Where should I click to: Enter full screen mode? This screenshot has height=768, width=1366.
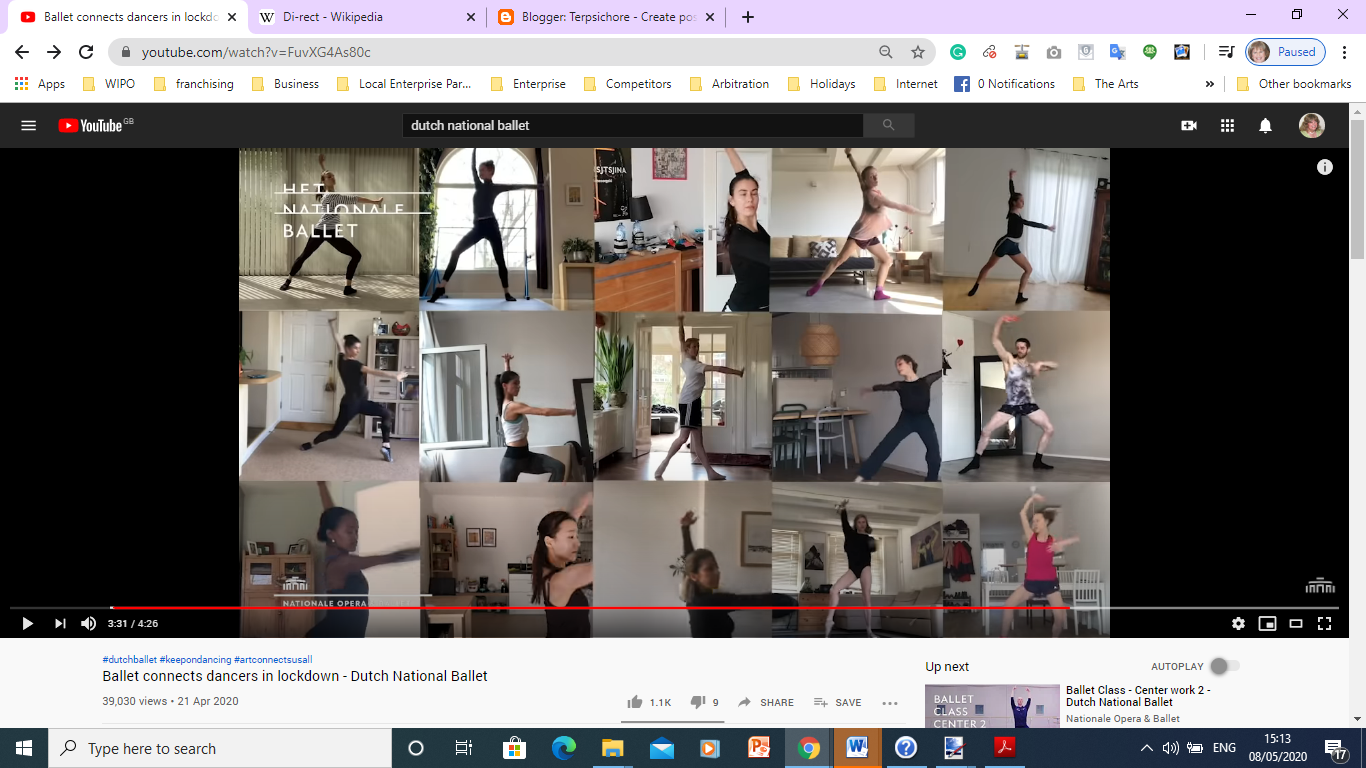1324,623
